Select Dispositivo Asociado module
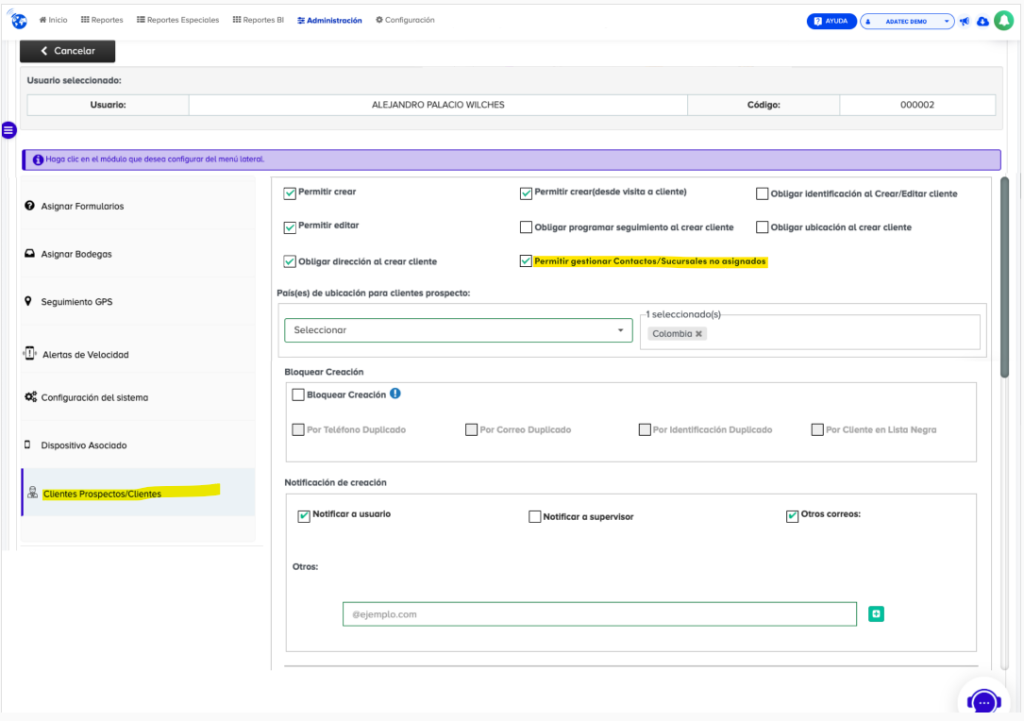Screen dimensions: 1024x721 138,445
